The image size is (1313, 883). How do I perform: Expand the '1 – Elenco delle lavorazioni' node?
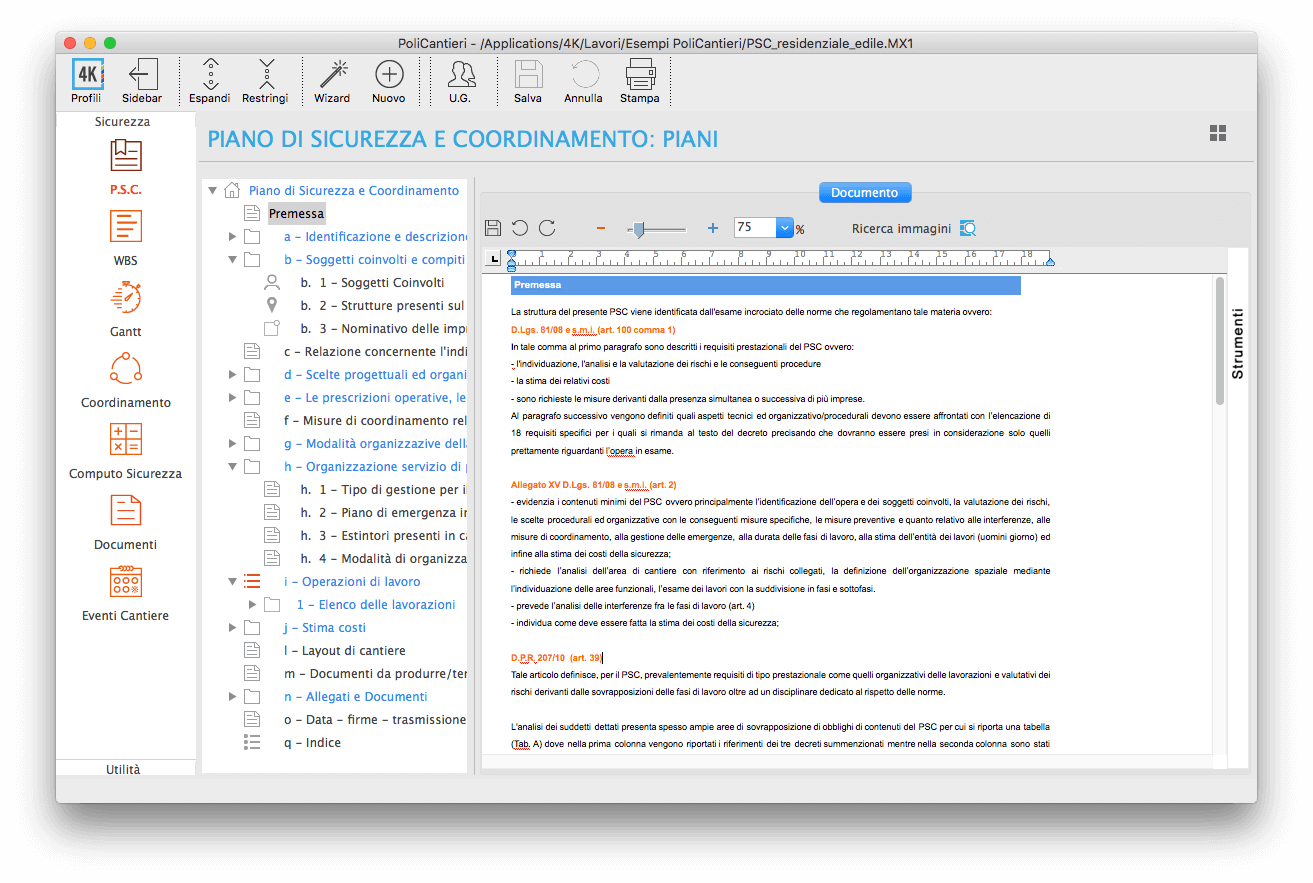tap(252, 605)
